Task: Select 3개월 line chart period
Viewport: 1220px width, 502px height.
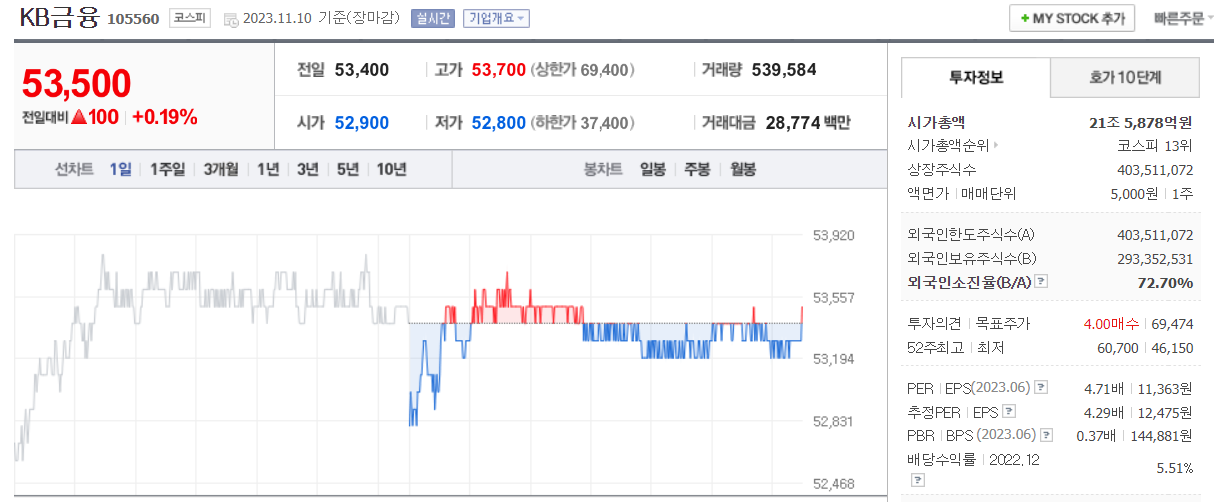Action: click(x=220, y=169)
